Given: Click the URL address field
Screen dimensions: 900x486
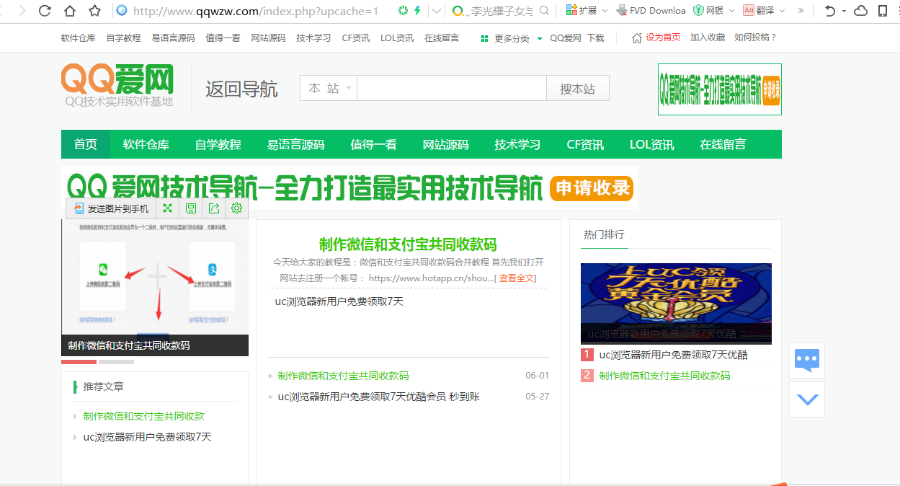Looking at the screenshot, I should 255,11.
